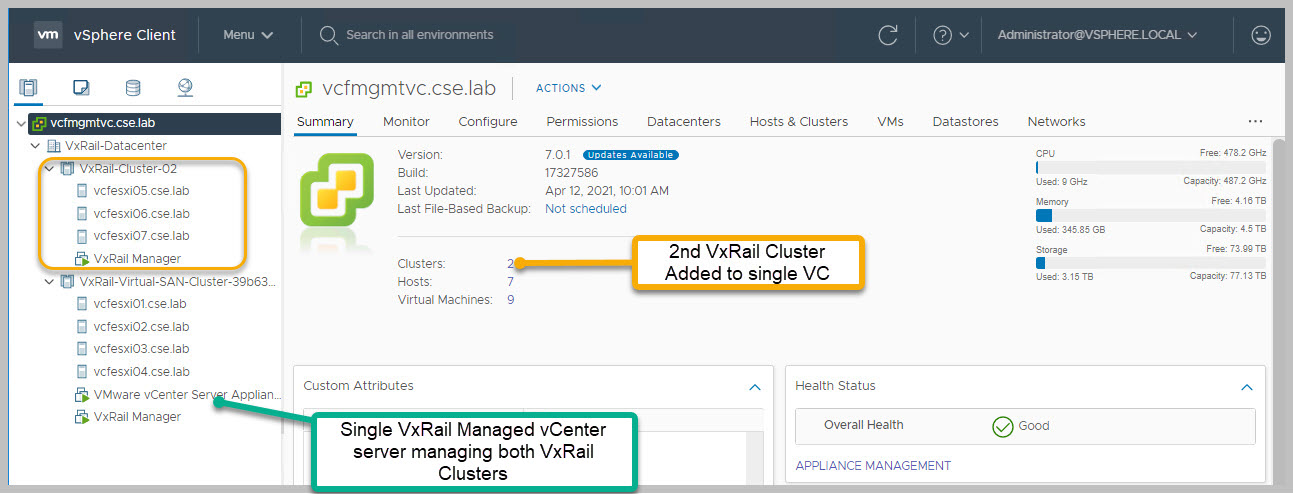This screenshot has height=494, width=1293.
Task: Collapse the VxRail-Cluster-02 tree node
Action: [x=49, y=168]
